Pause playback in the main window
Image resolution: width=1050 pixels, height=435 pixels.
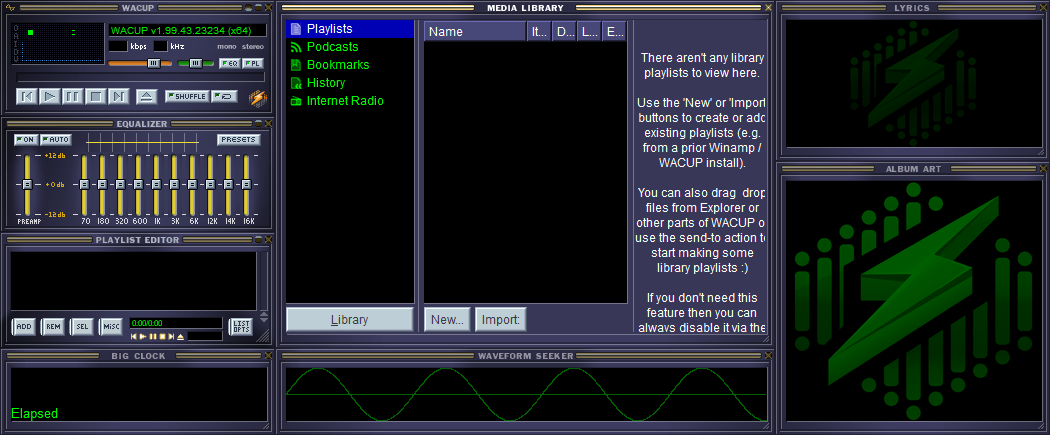72,96
